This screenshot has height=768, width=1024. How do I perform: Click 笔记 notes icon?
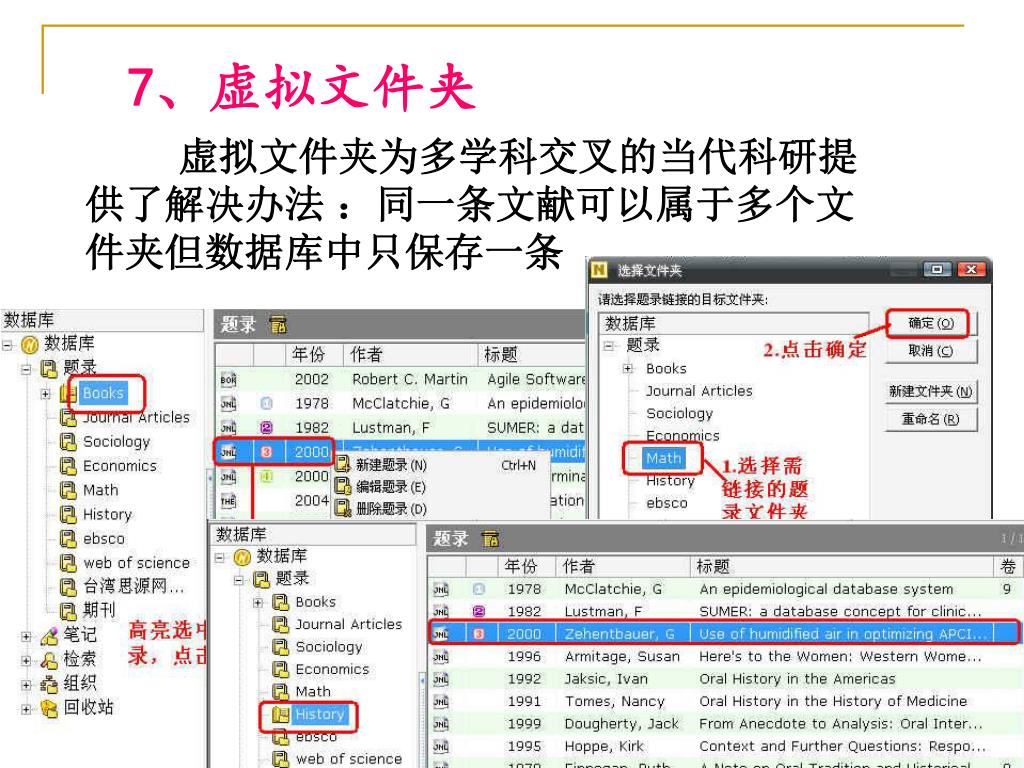pyautogui.click(x=49, y=635)
